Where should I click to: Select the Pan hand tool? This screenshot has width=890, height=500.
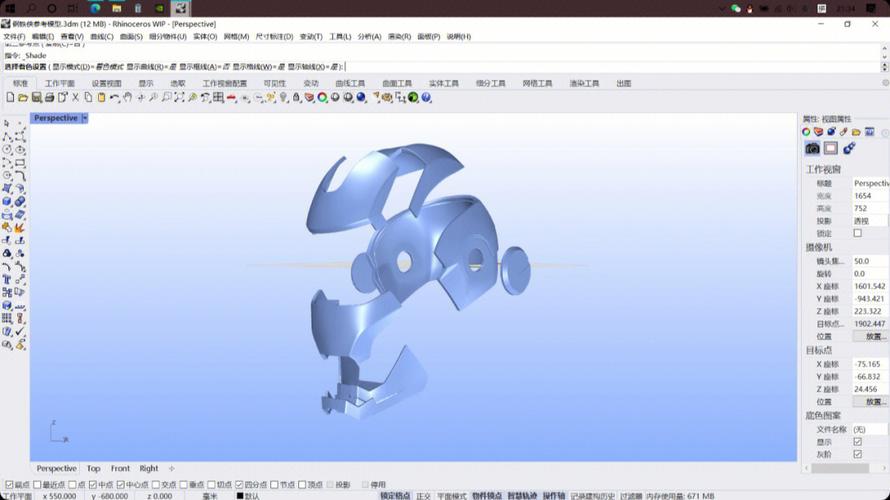click(128, 98)
